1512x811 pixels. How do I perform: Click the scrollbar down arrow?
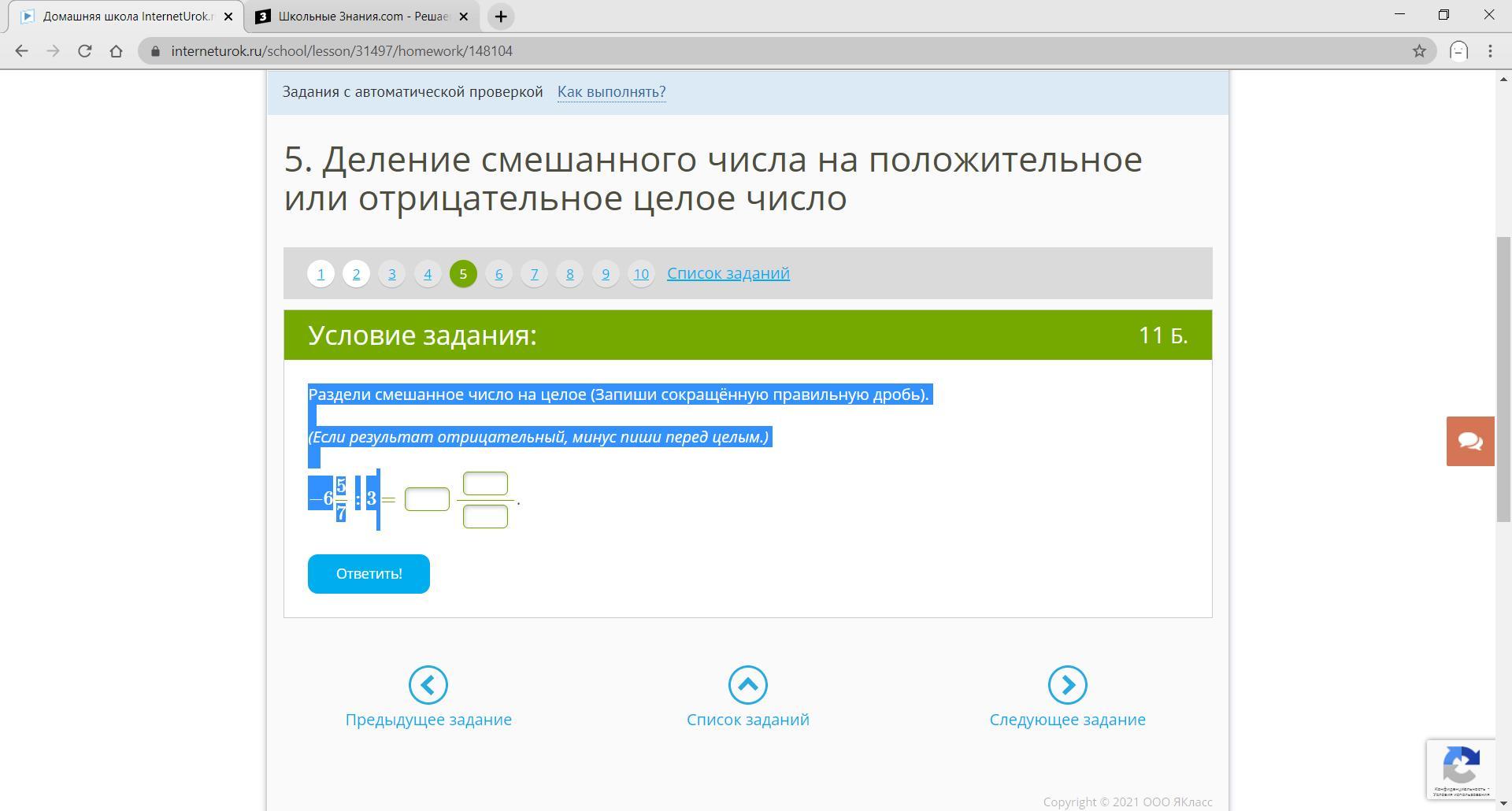point(1503,804)
